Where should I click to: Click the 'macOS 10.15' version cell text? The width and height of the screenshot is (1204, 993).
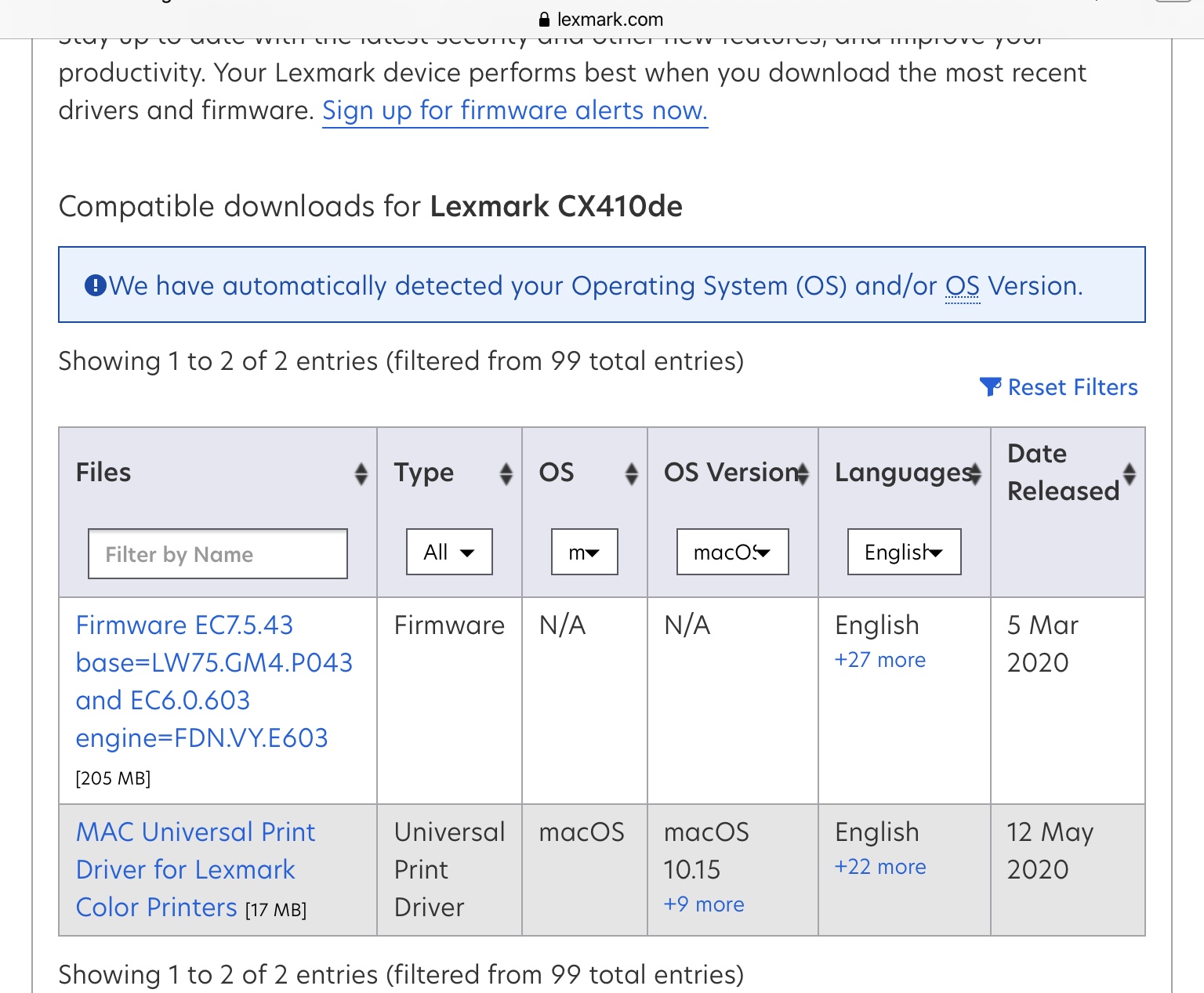706,850
